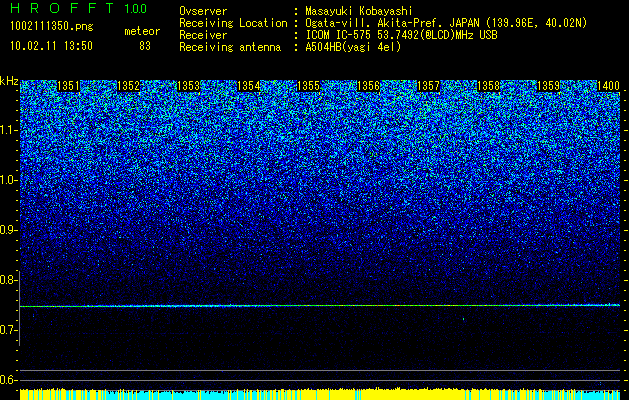Click the 1358 time marker
Screen dimensions: 629x400
pos(489,86)
